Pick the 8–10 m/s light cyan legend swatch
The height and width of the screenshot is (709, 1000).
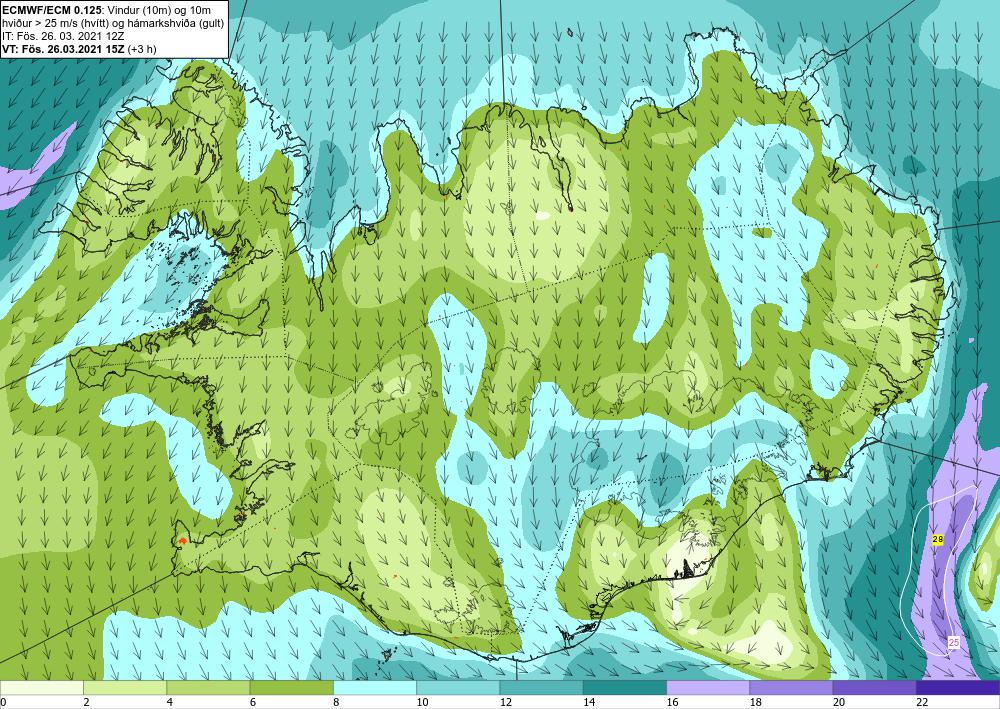coord(375,687)
